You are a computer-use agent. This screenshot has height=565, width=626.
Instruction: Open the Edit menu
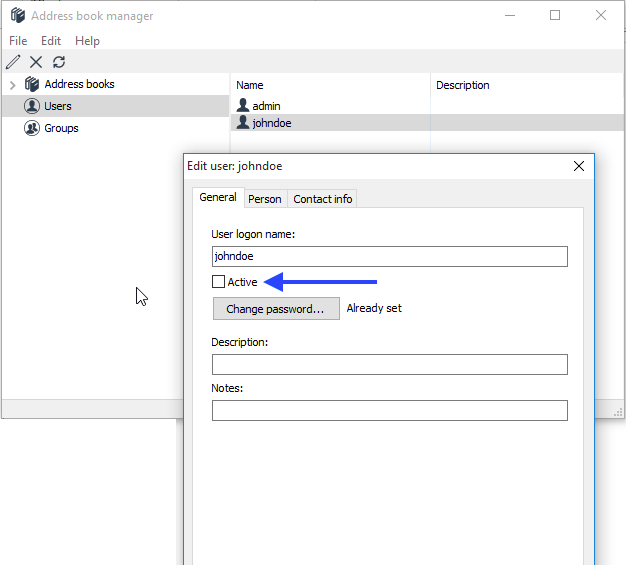(51, 41)
